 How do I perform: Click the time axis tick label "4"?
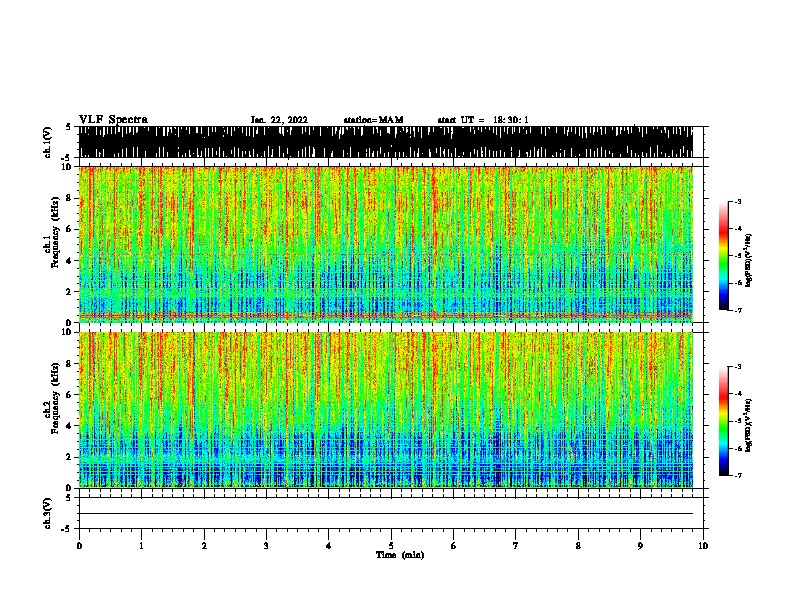point(329,546)
